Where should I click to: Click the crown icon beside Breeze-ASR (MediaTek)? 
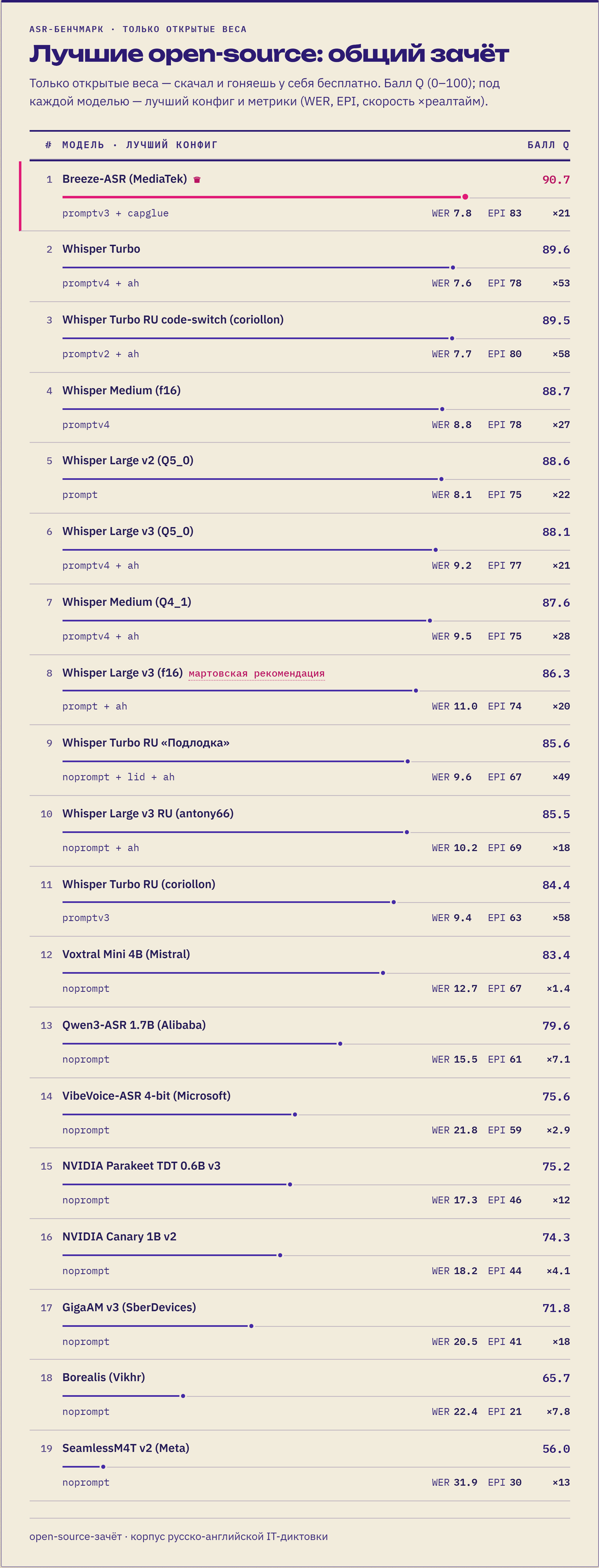(197, 179)
